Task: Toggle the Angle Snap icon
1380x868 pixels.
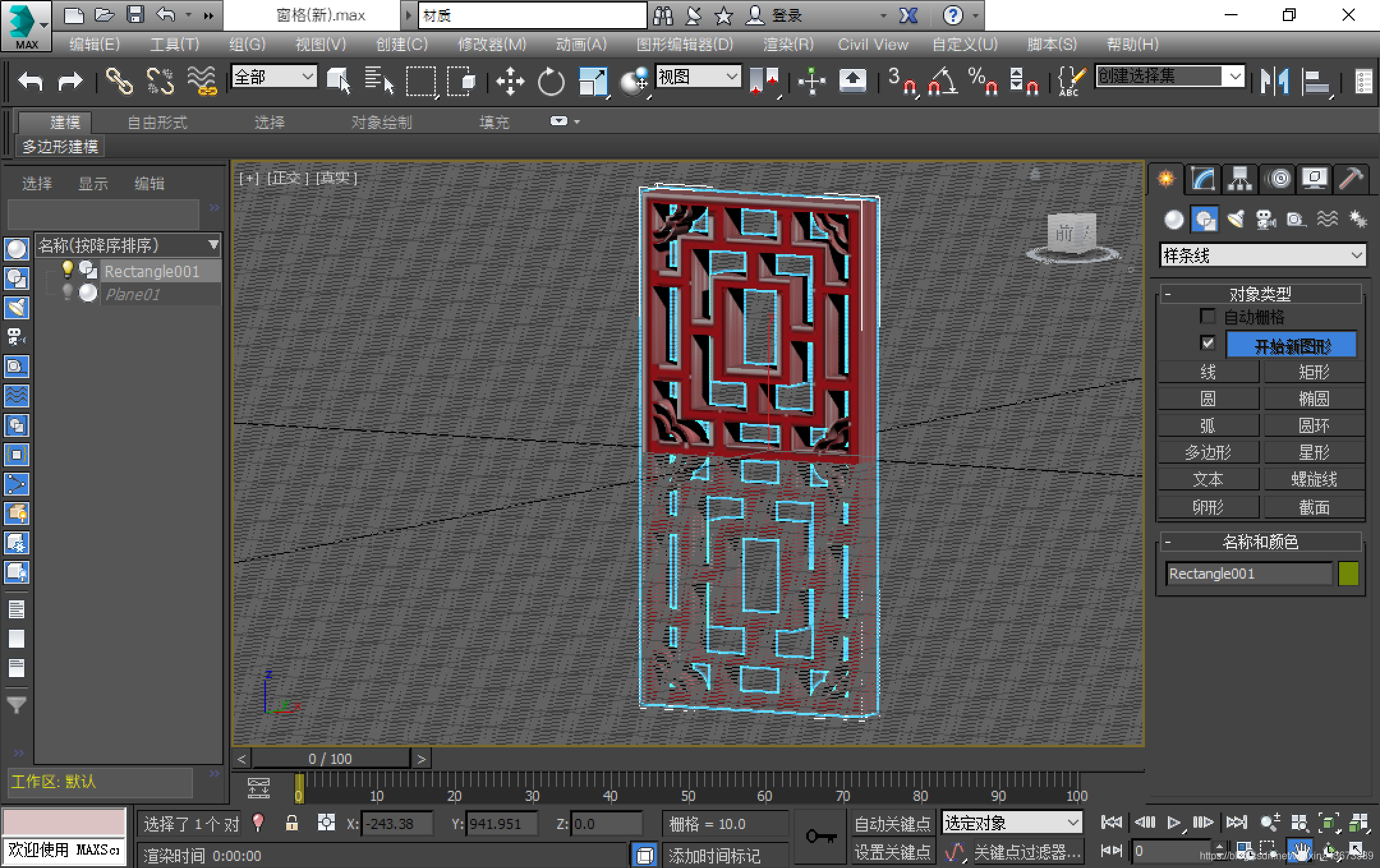Action: tap(942, 82)
